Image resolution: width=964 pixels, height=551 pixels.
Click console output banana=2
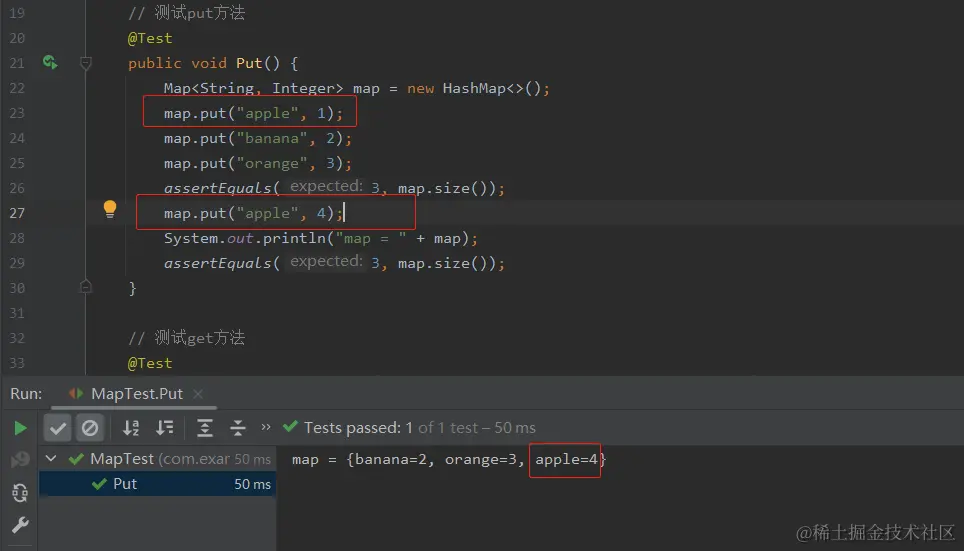click(x=390, y=459)
